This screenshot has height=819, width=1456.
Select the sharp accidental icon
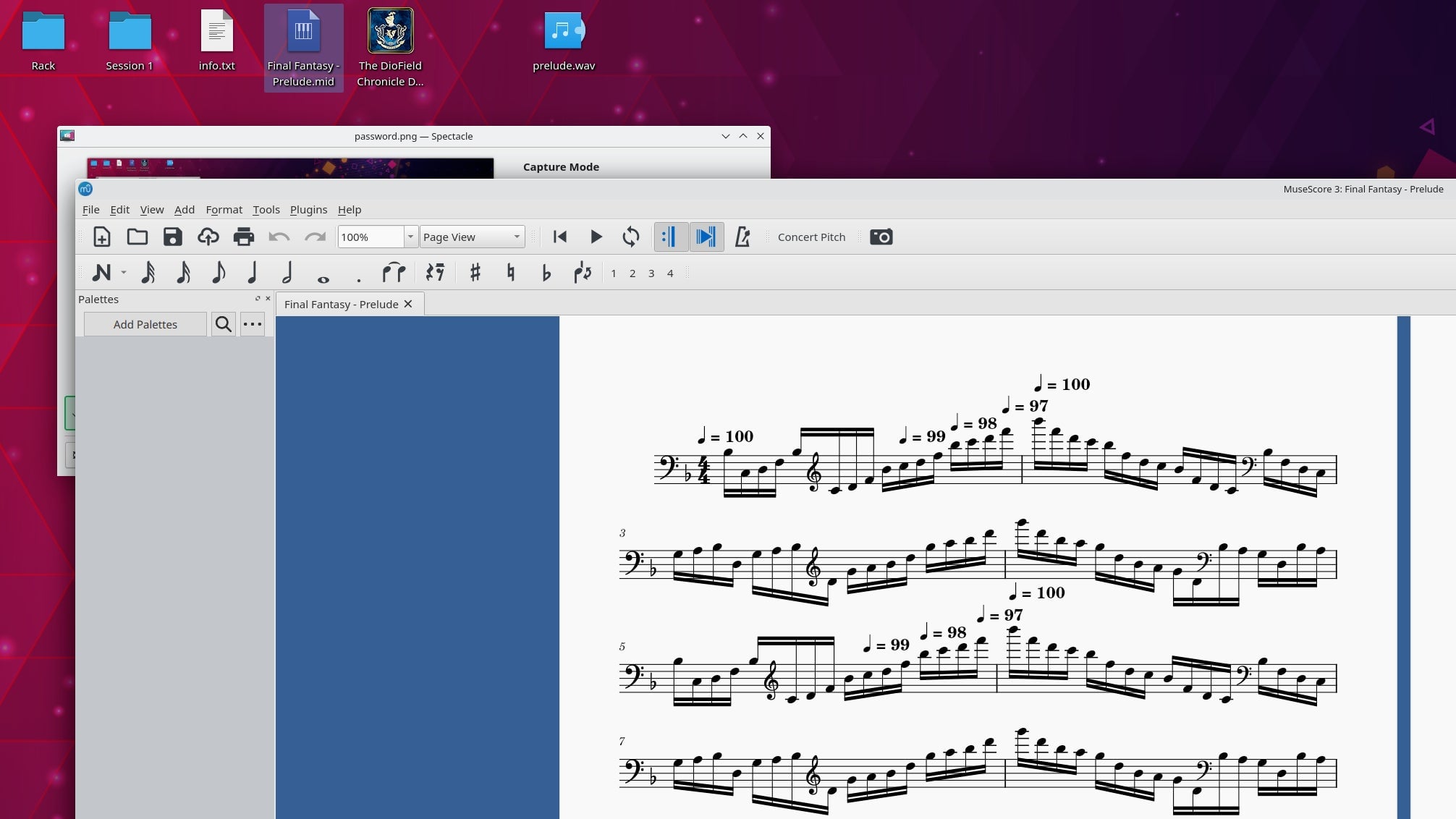pos(475,273)
